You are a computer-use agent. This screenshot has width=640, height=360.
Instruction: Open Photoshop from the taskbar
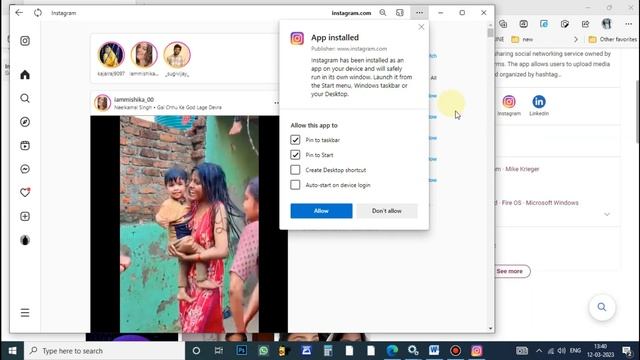pos(242,351)
